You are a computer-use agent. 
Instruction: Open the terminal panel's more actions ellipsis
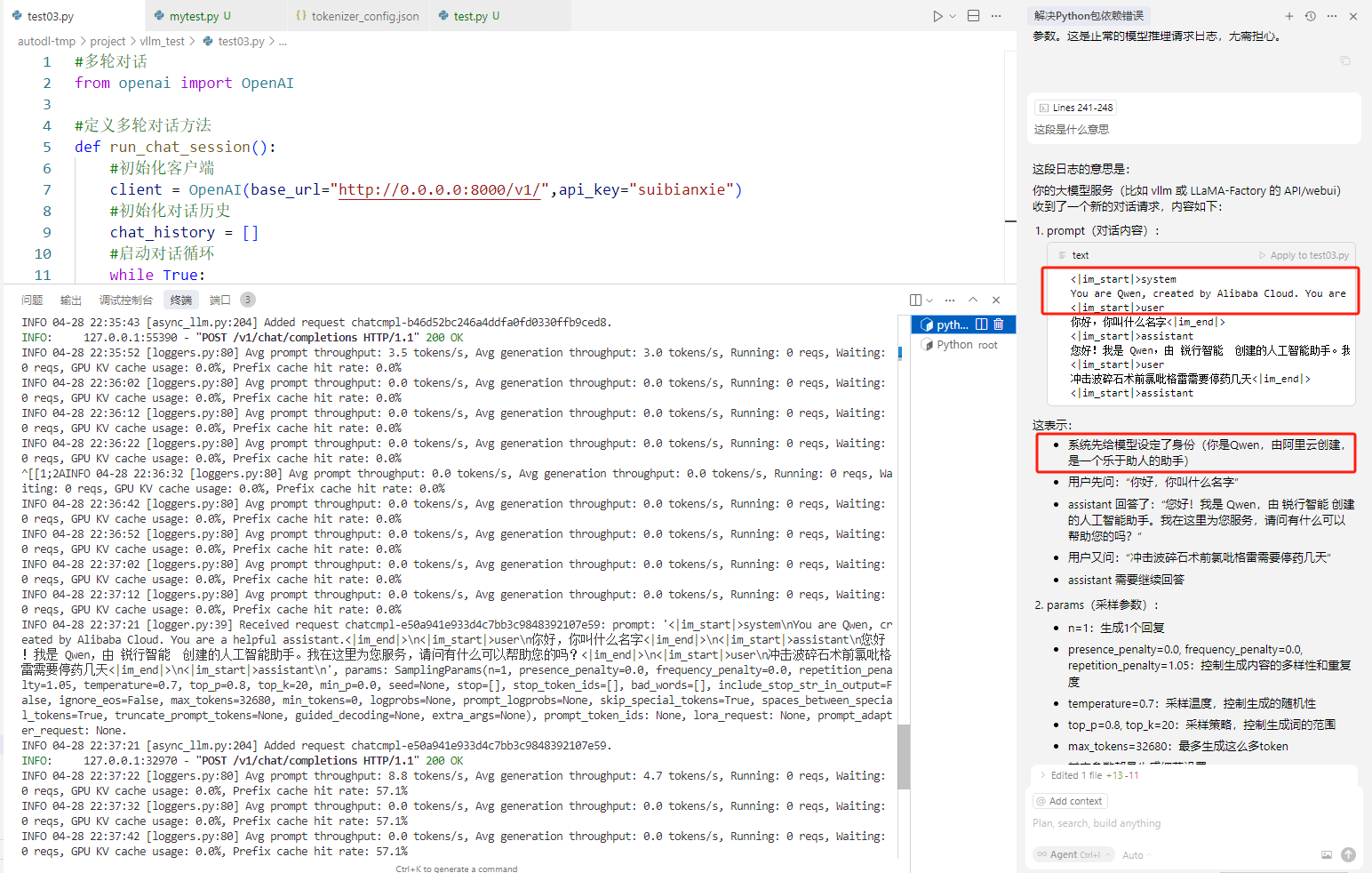click(950, 300)
